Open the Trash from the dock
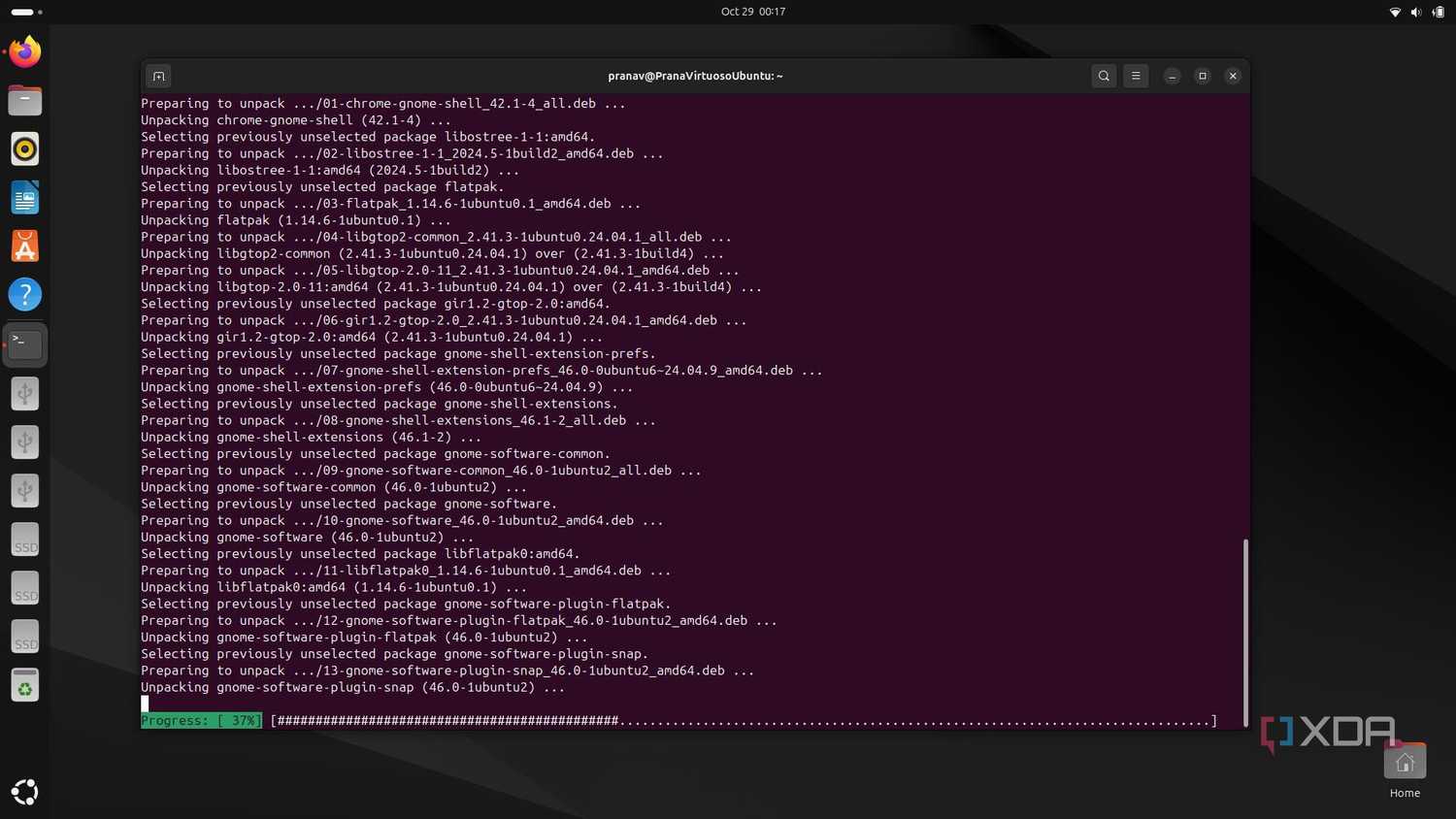The image size is (1456, 819). [x=25, y=685]
